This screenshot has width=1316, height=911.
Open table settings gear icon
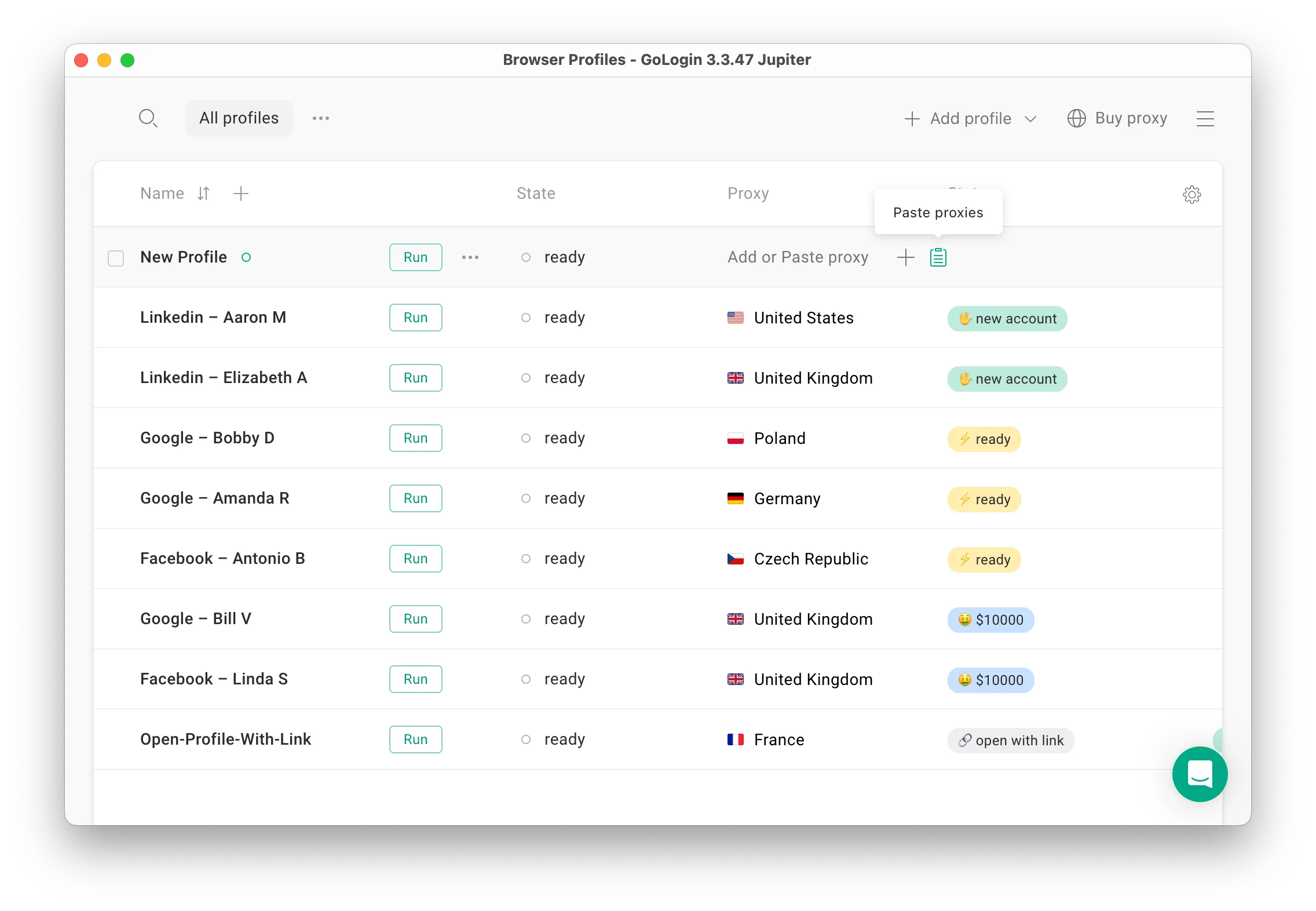(x=1192, y=195)
